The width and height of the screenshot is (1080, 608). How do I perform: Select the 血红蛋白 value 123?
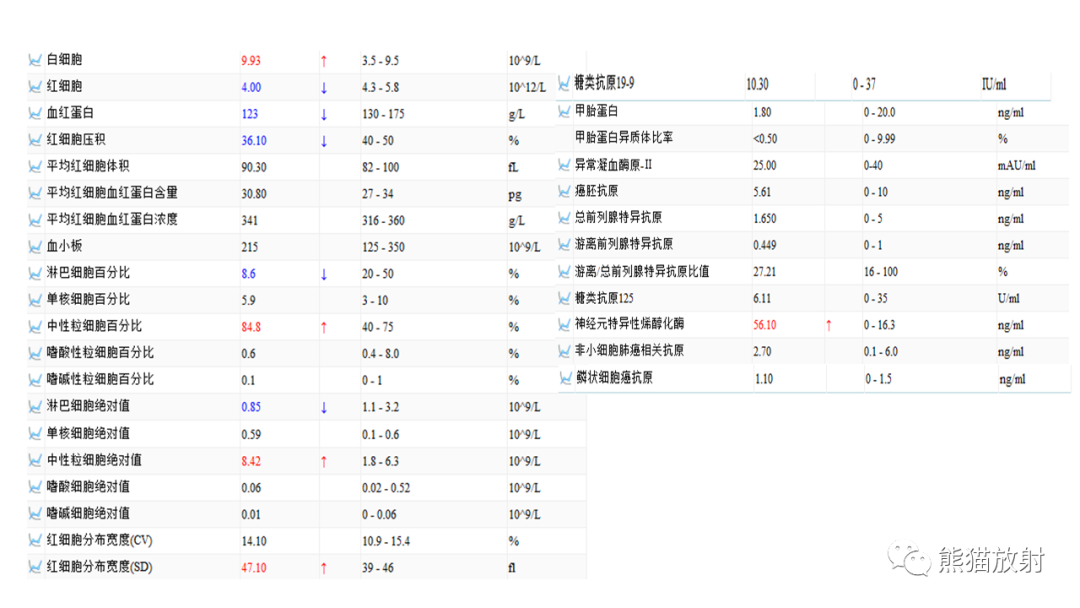(249, 114)
